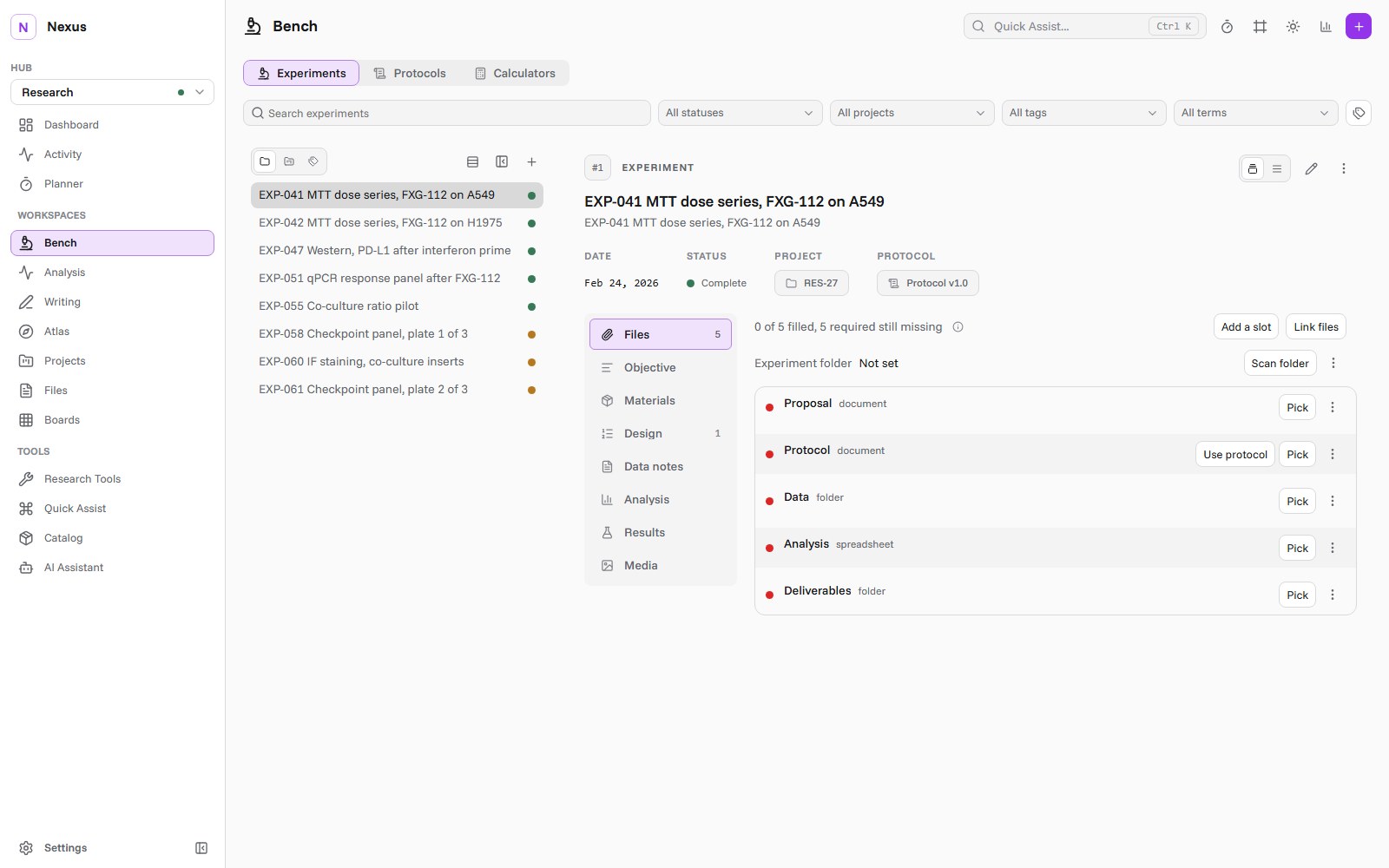The image size is (1389, 868).
Task: Select lines layout view toggle in experiment header
Action: pyautogui.click(x=1277, y=168)
